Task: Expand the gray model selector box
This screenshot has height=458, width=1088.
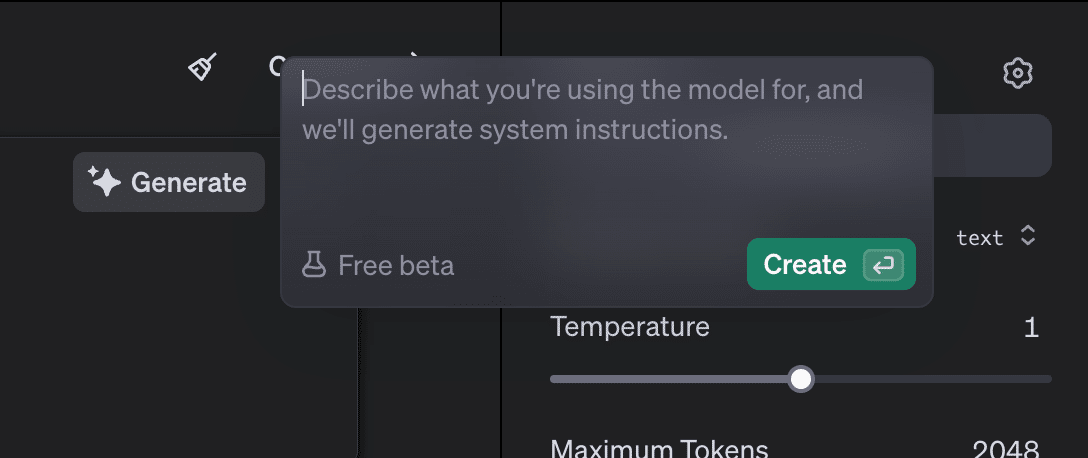Action: point(992,145)
